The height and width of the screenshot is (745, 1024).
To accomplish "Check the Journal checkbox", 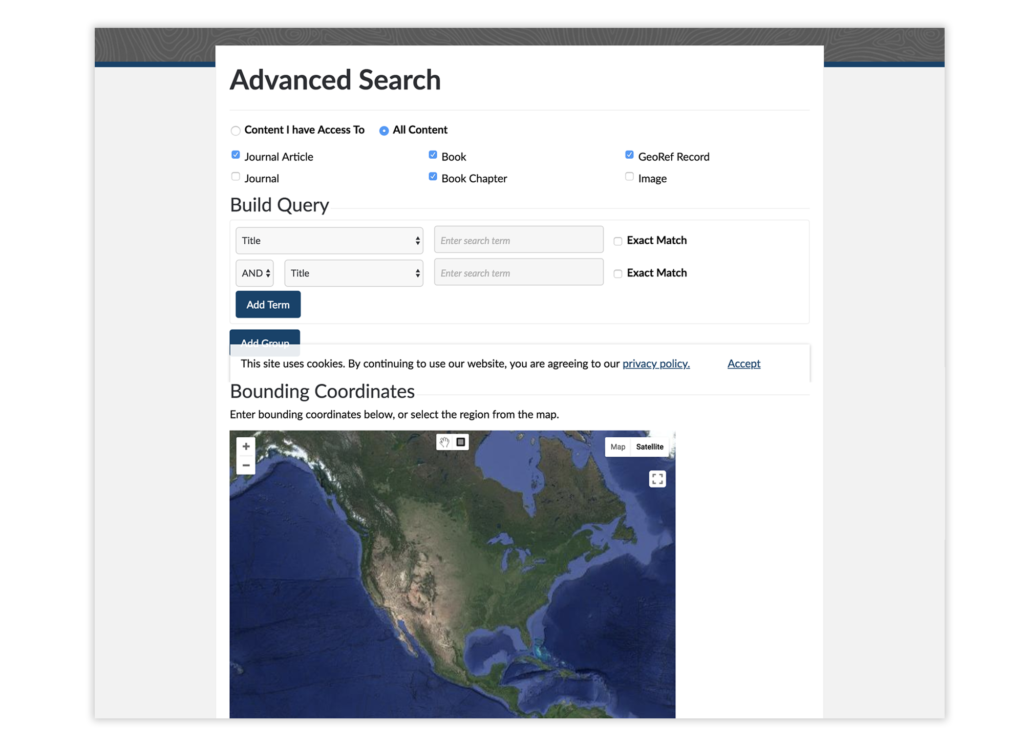I will pos(236,177).
